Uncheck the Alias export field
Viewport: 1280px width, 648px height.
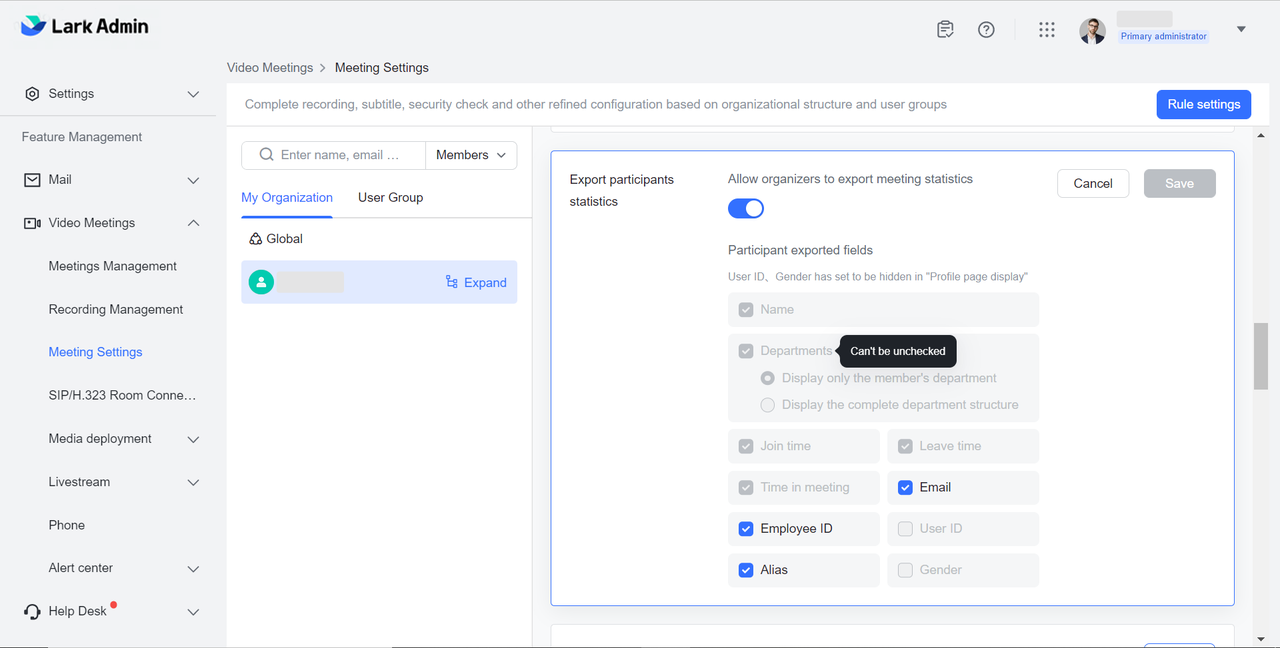coord(746,570)
